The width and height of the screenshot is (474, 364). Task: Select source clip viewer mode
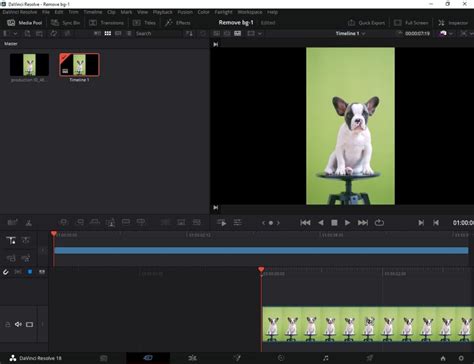(x=216, y=33)
